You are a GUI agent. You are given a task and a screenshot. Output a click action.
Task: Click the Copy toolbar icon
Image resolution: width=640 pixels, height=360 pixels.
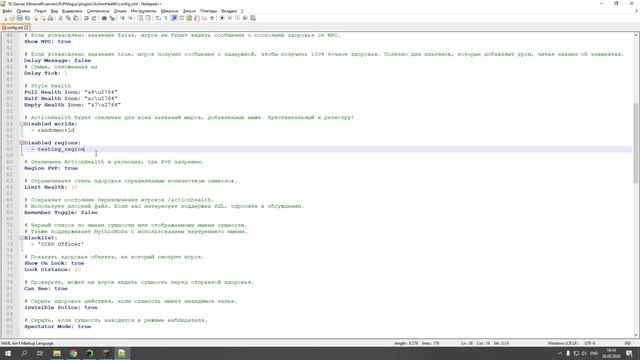point(68,18)
